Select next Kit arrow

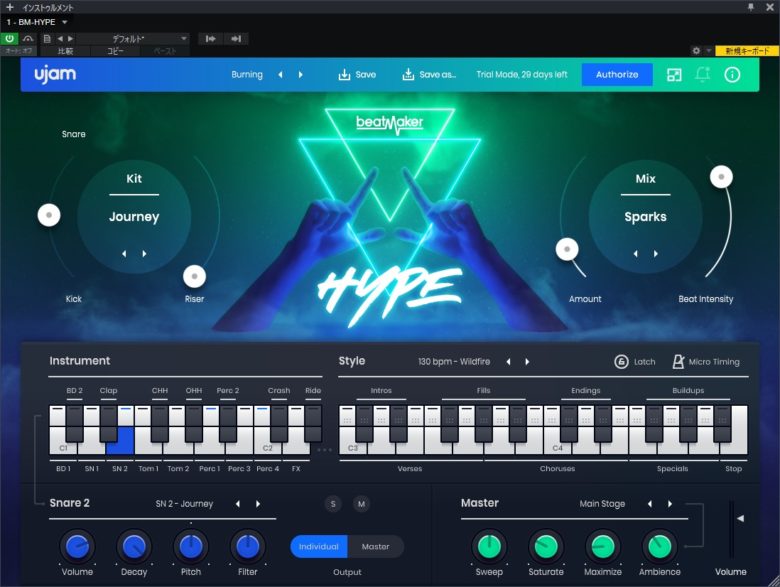pos(144,254)
